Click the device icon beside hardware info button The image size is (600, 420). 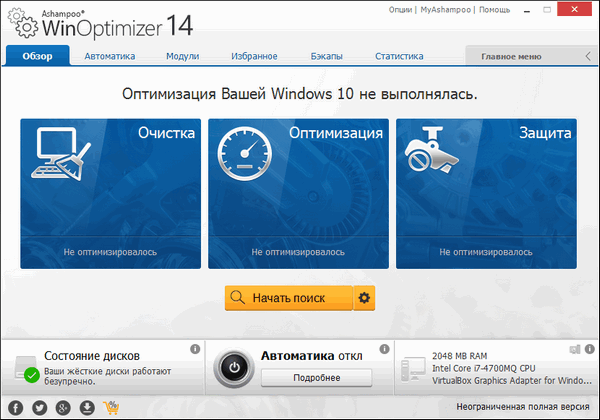point(575,349)
